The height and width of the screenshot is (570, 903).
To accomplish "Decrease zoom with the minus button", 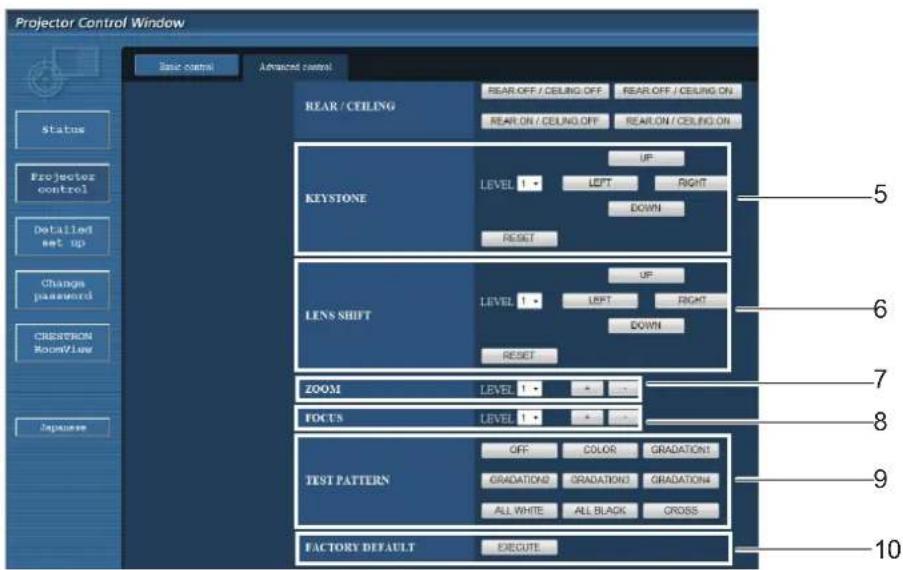I will click(x=624, y=389).
